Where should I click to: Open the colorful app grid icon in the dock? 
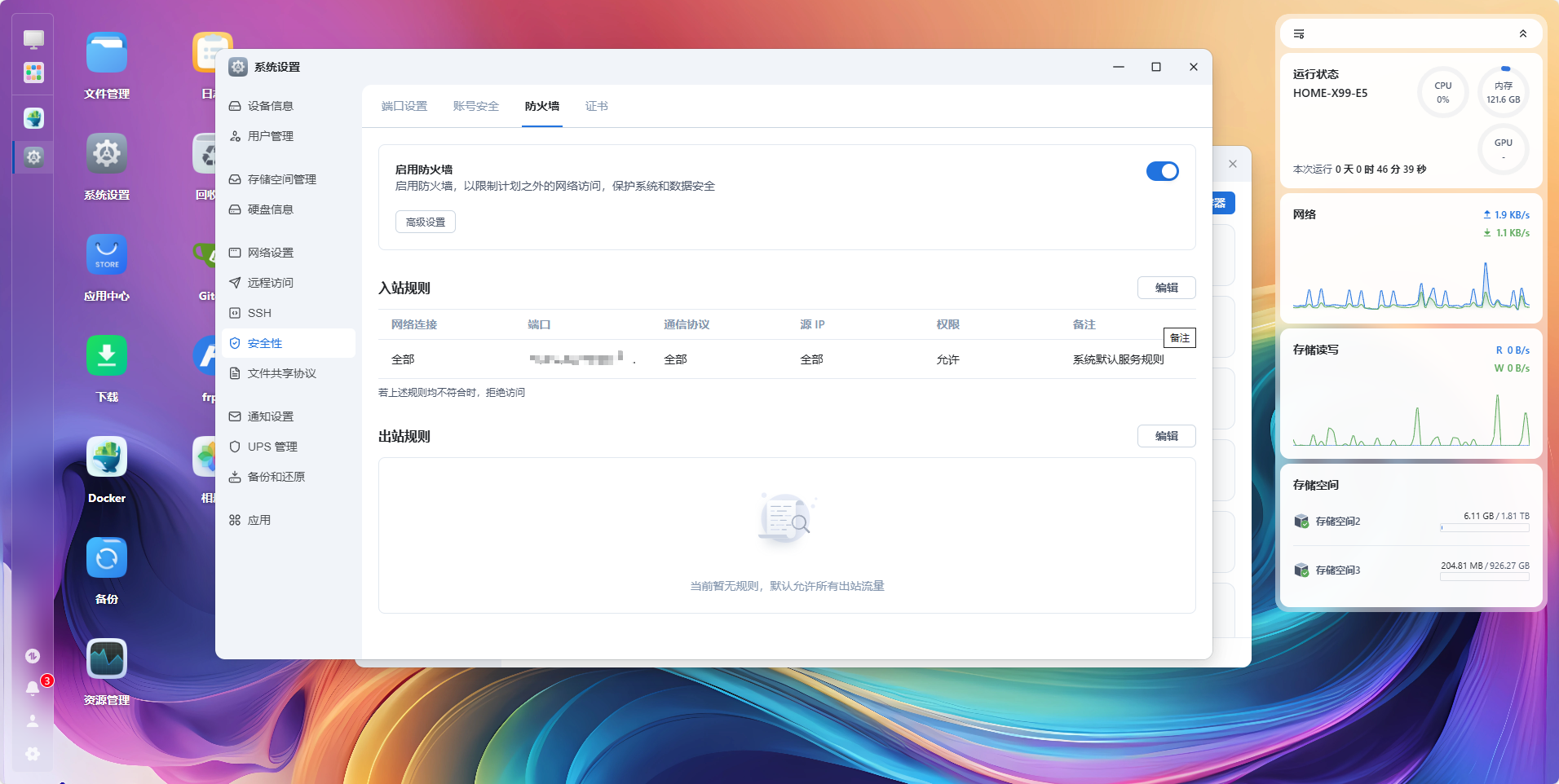tap(33, 73)
